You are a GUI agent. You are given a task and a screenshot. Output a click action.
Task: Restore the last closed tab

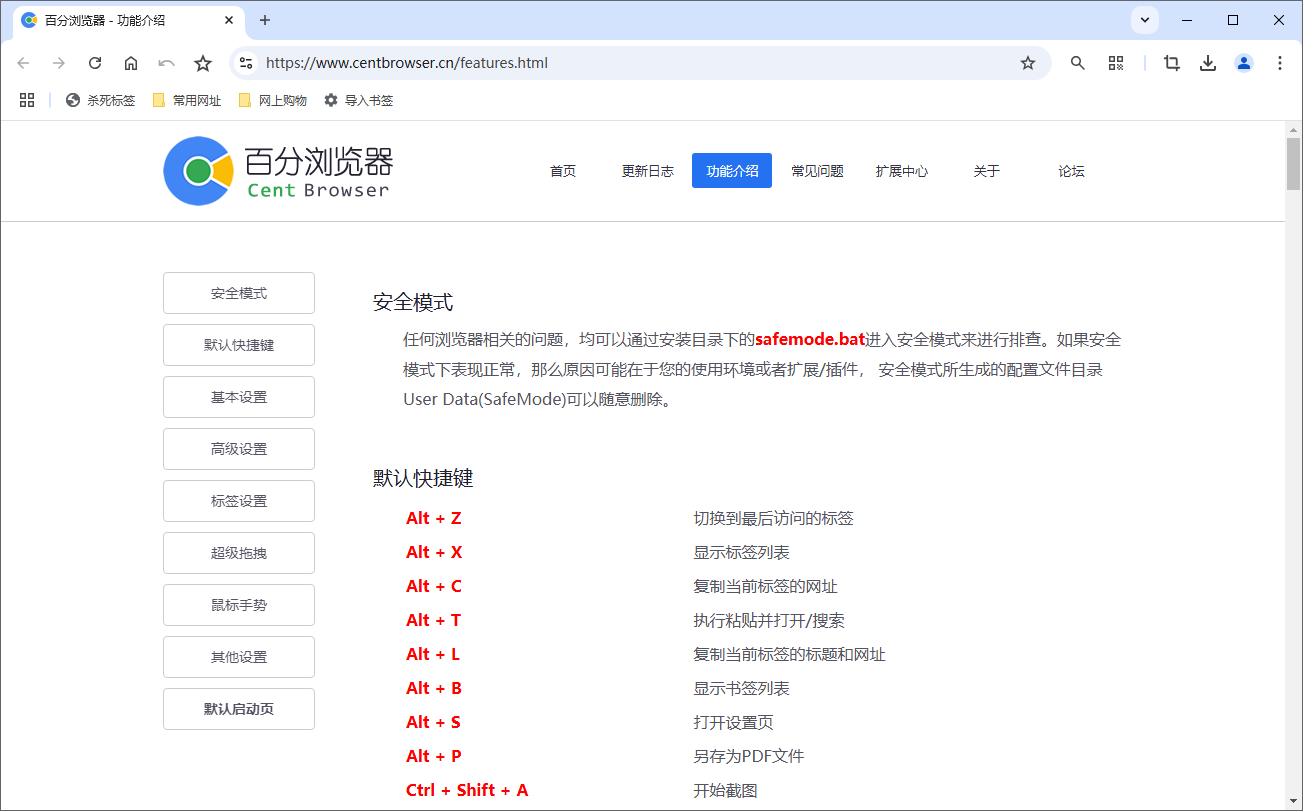(166, 62)
